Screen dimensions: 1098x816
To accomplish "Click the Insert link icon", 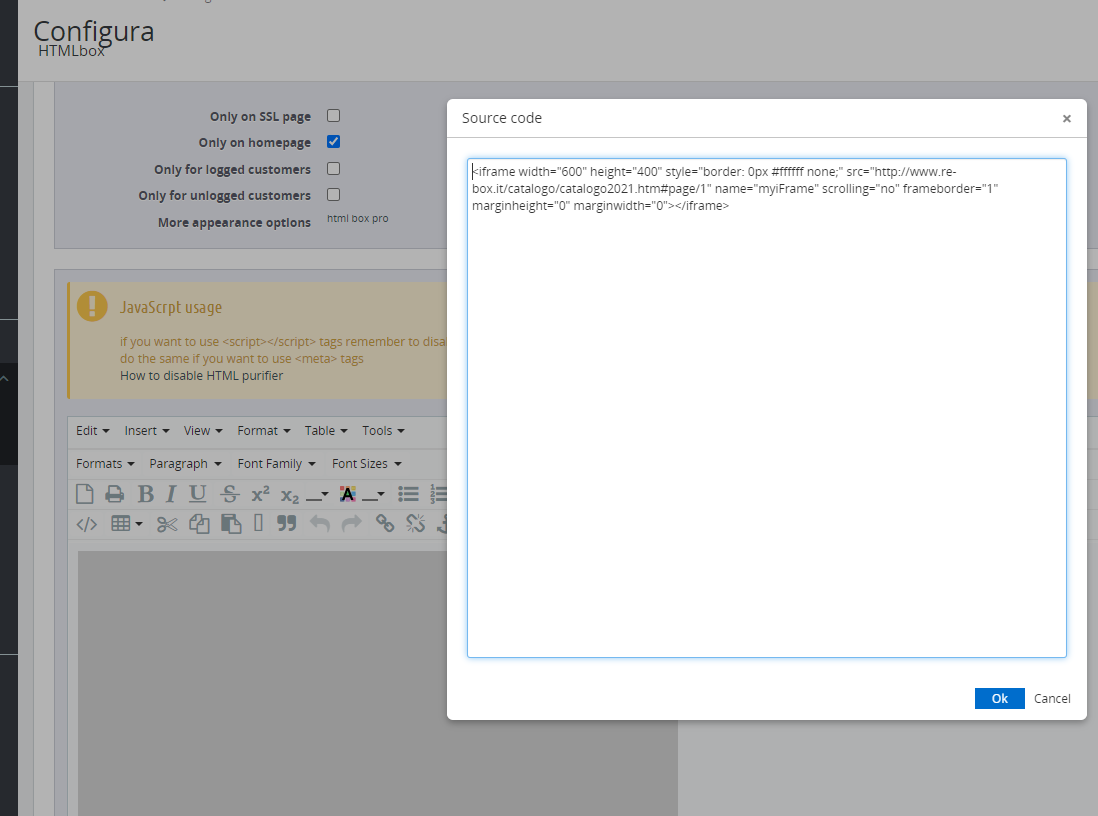I will point(385,523).
